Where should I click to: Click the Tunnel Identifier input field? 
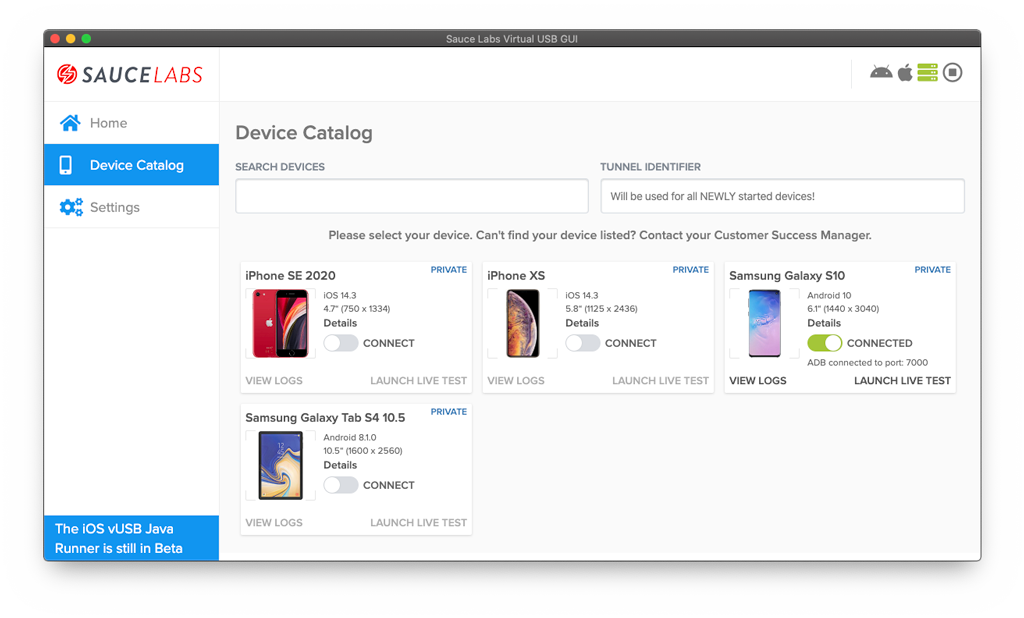782,196
